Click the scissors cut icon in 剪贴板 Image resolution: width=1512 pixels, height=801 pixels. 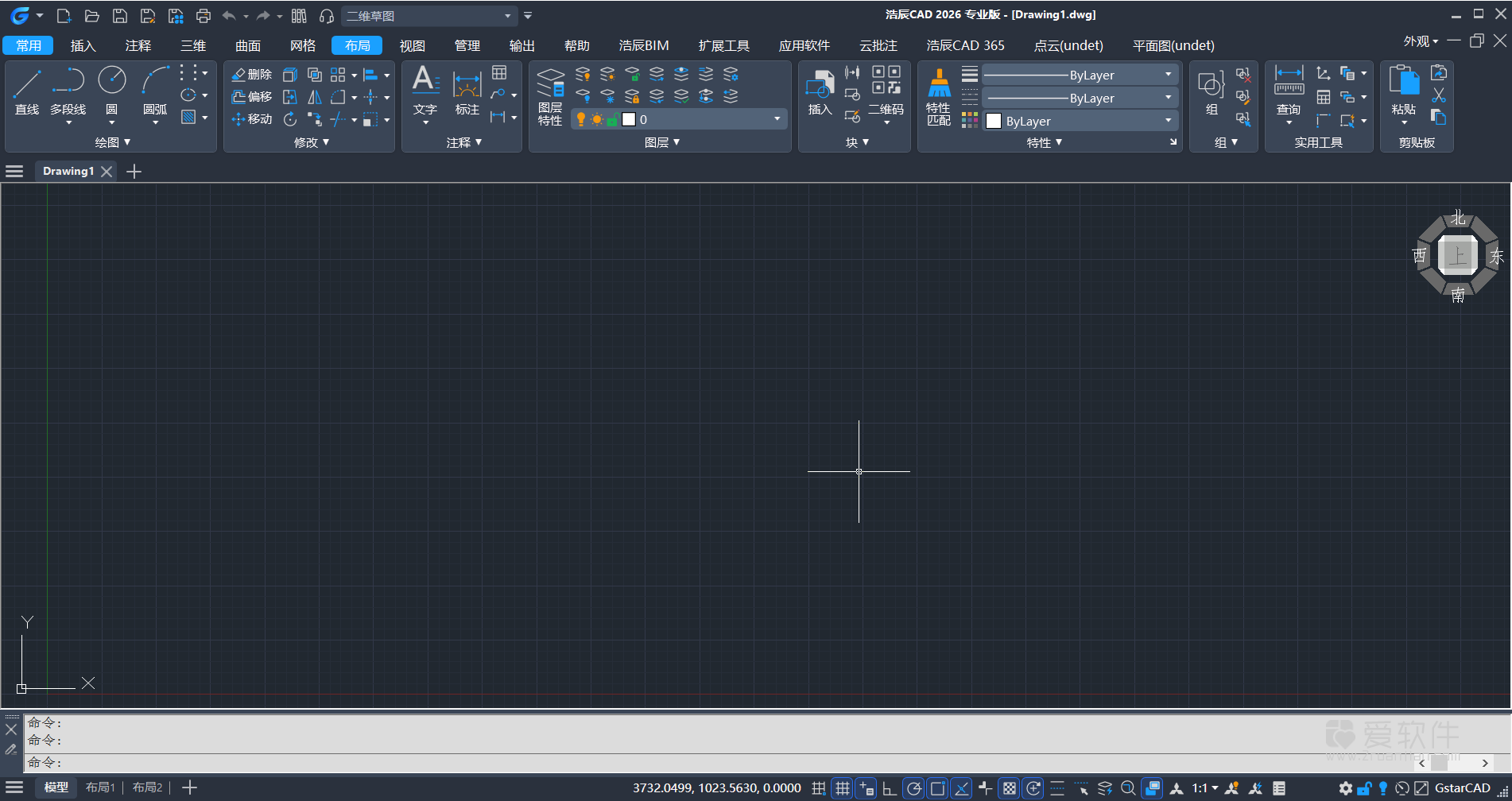coord(1439,95)
